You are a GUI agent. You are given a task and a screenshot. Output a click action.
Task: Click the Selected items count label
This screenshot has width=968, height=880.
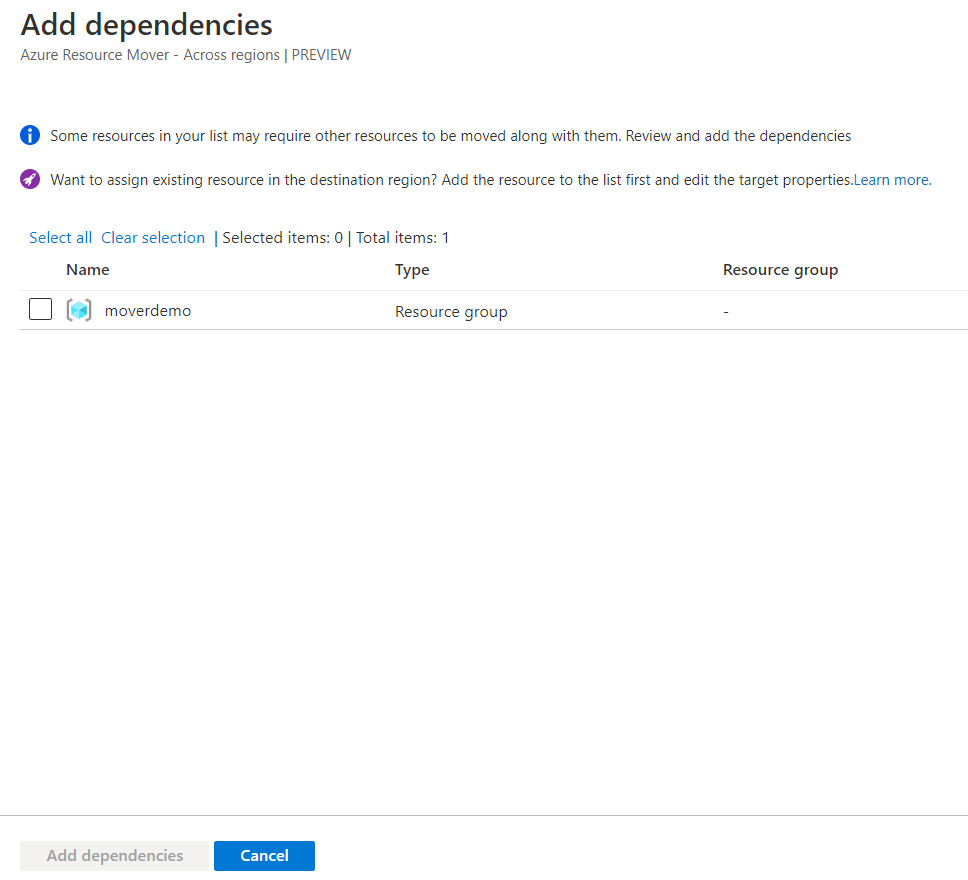282,238
